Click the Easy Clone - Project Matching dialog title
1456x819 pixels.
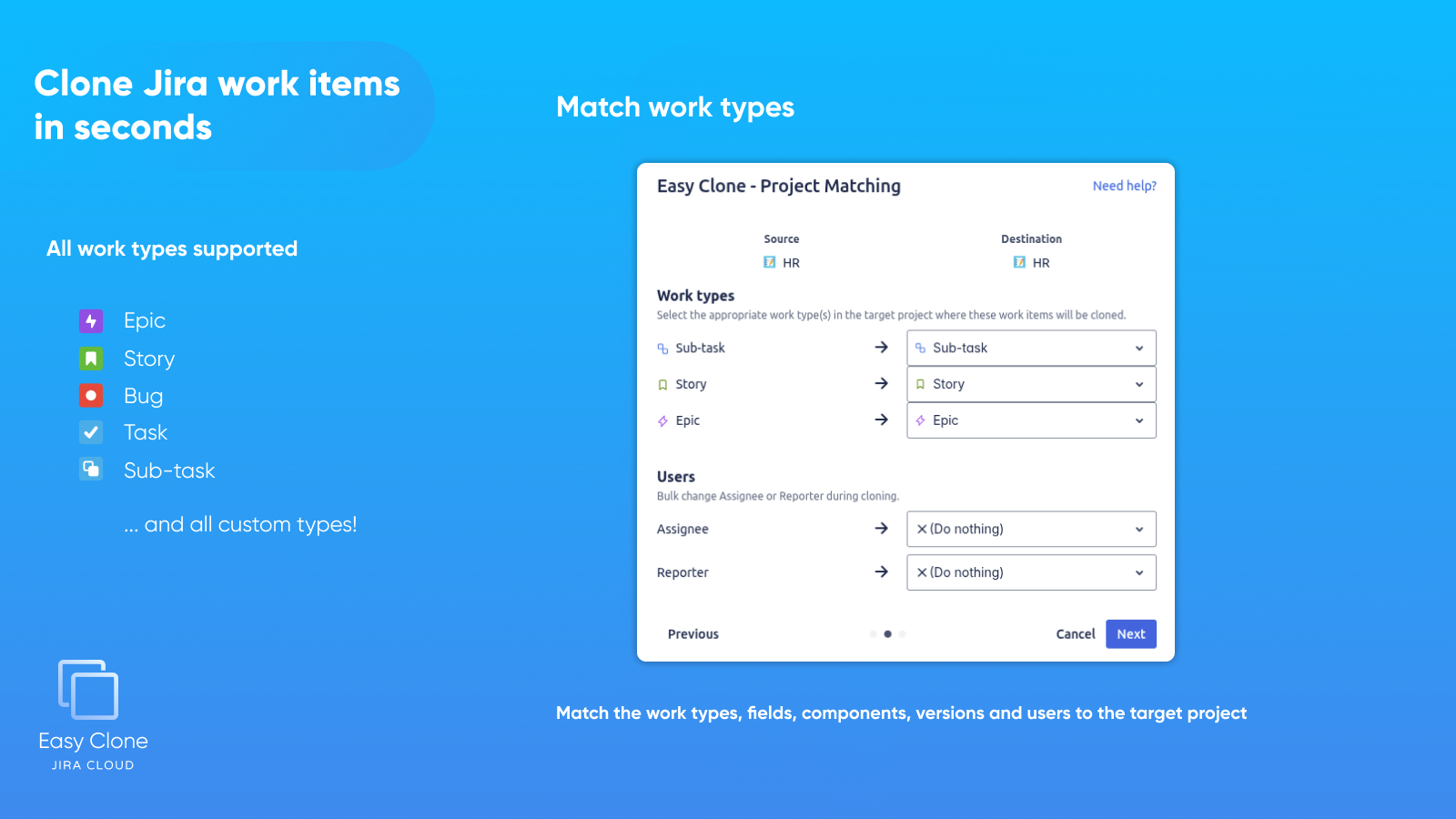click(x=779, y=186)
